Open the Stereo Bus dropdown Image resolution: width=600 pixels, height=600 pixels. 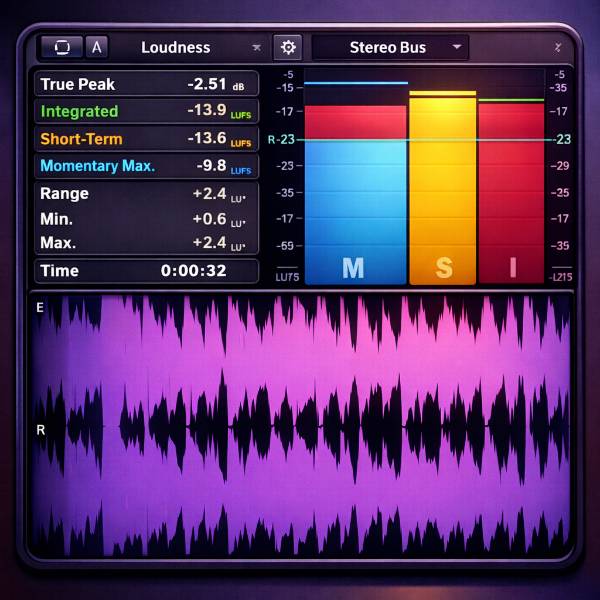390,47
